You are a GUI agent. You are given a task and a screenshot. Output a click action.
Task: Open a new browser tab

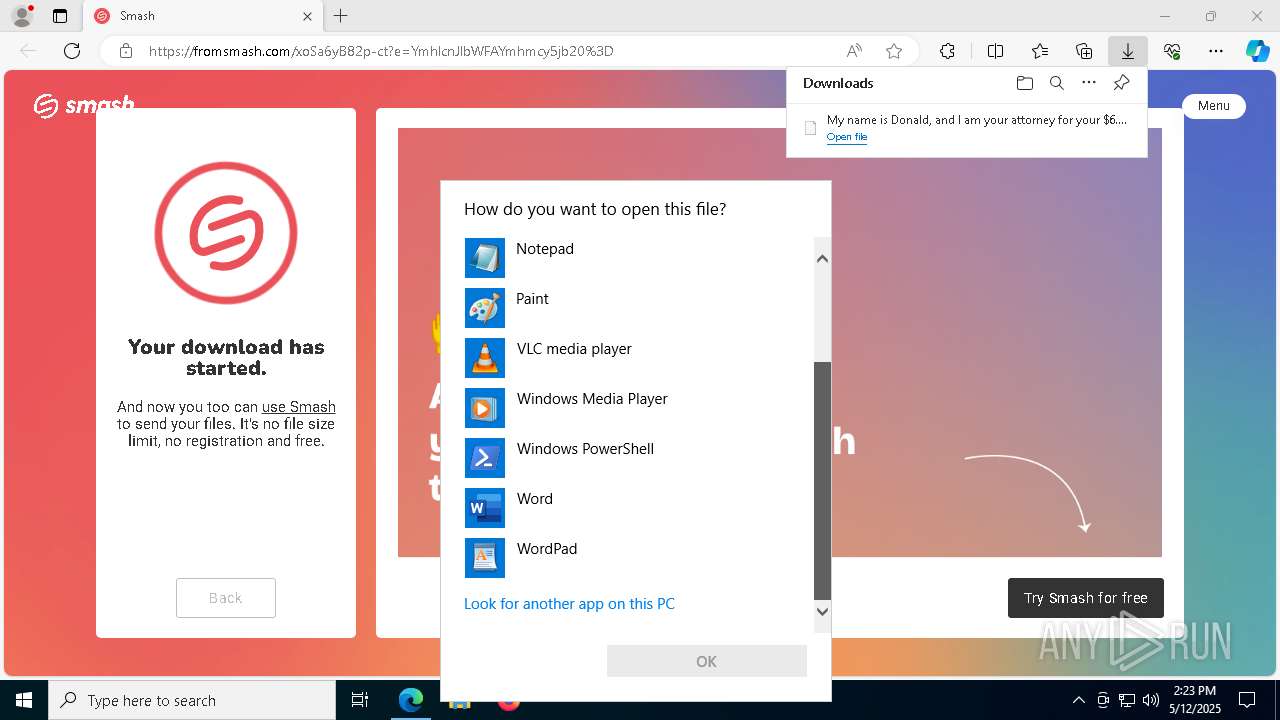[x=341, y=16]
